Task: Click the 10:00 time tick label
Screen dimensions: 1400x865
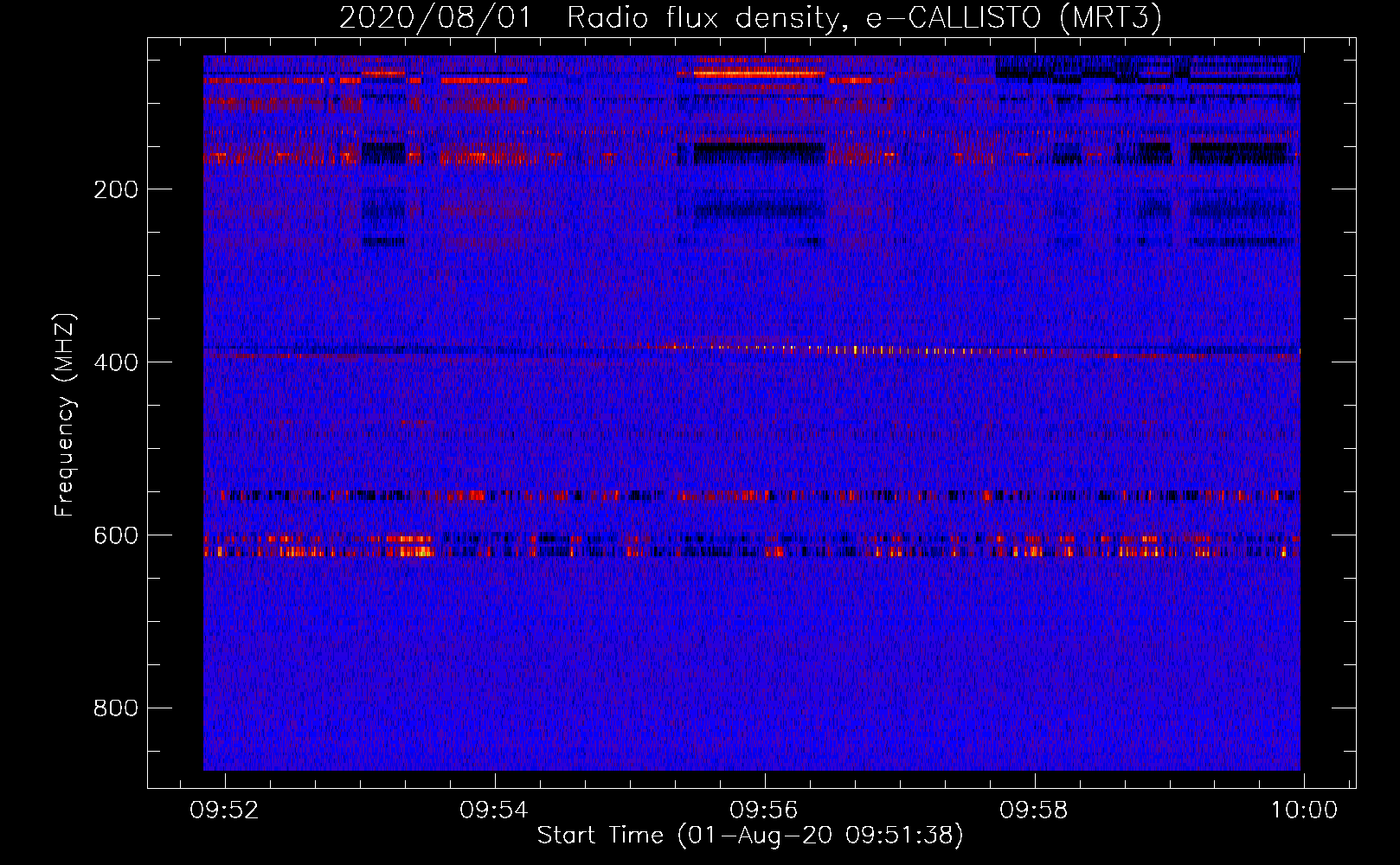Action: 1304,811
